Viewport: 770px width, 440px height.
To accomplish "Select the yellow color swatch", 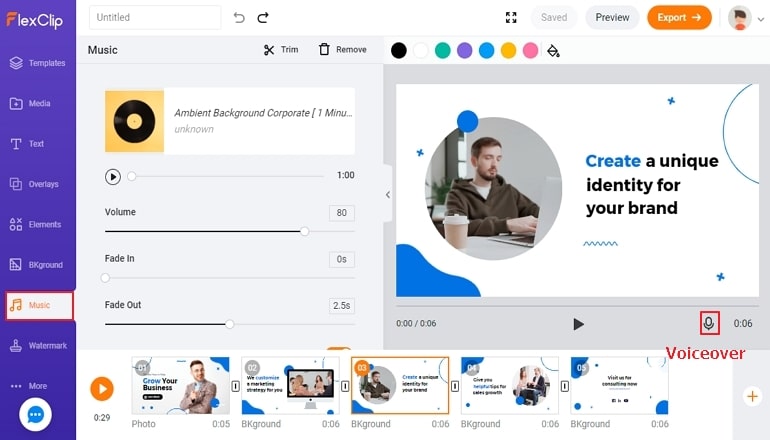I will pos(508,51).
